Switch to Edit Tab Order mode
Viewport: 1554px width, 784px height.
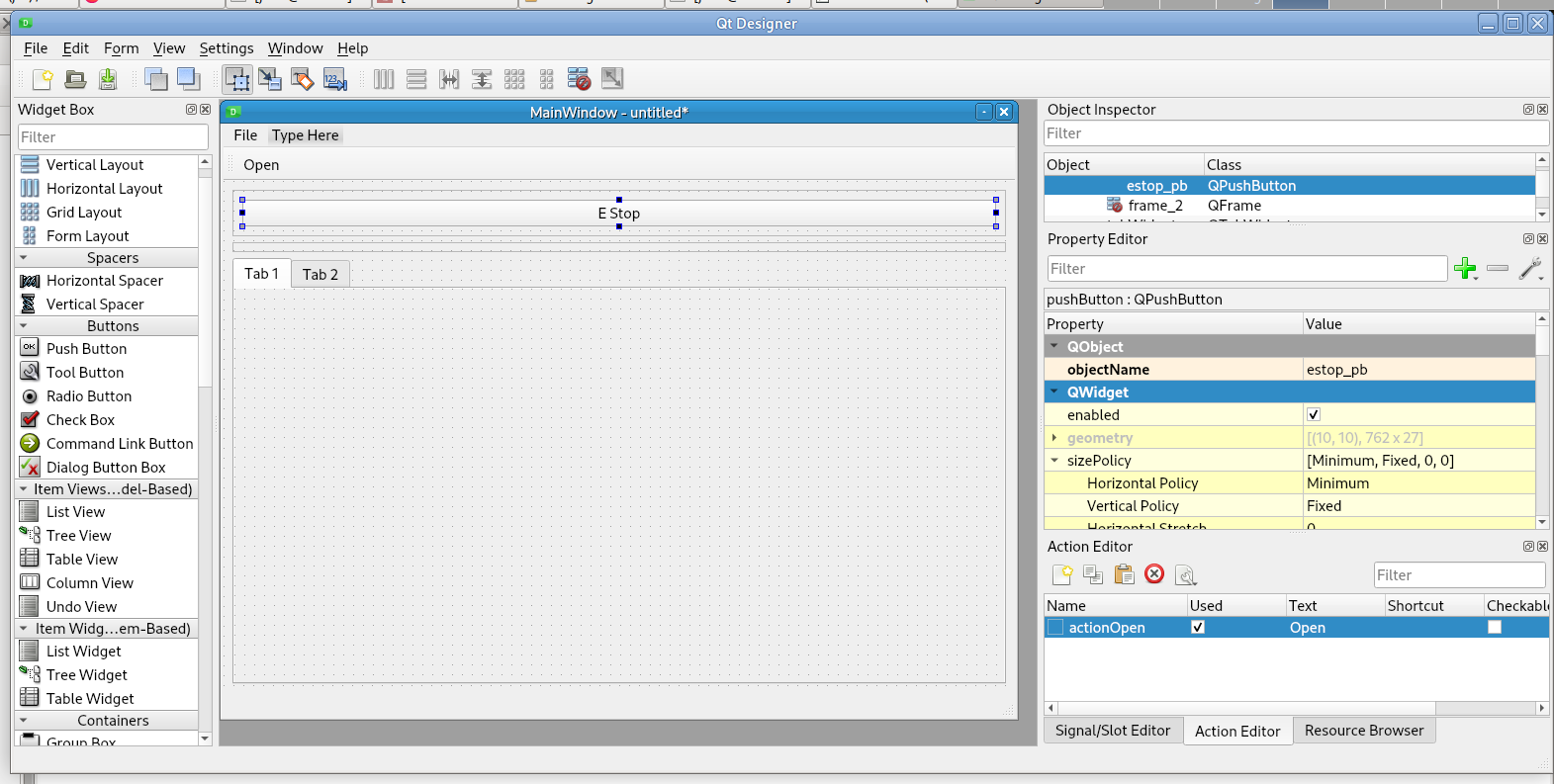click(335, 79)
